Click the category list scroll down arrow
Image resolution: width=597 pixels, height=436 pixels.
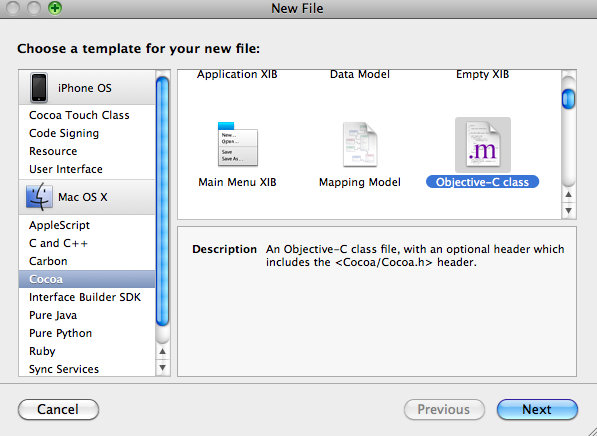(x=163, y=368)
